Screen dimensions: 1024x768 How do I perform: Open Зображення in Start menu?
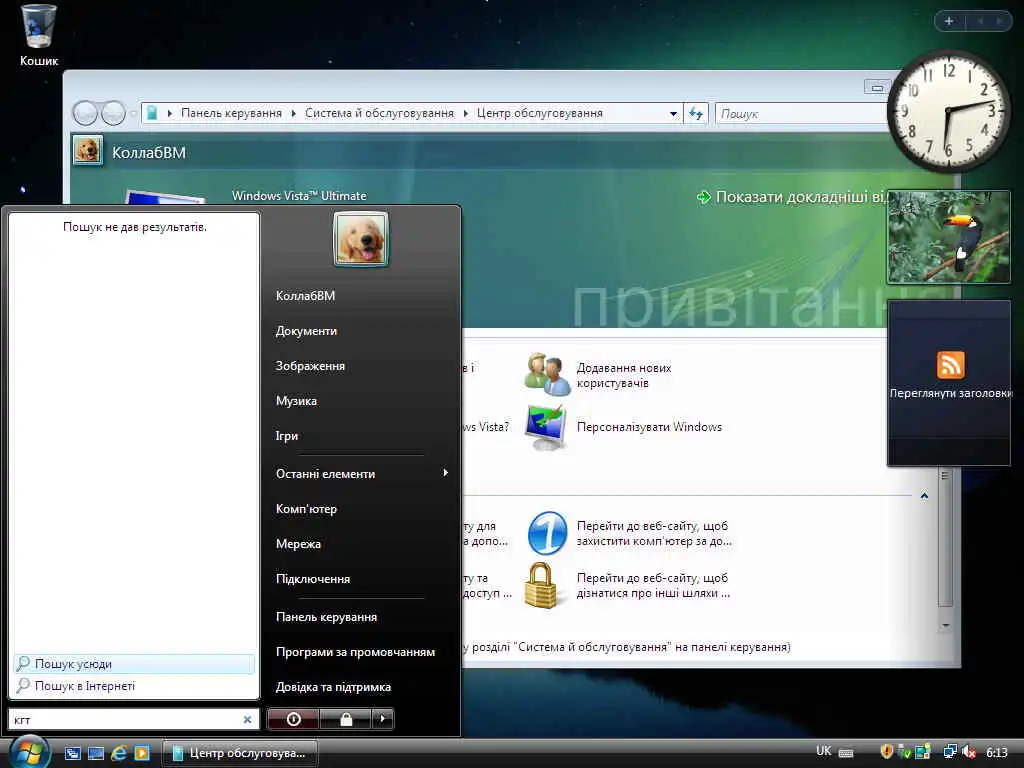point(310,366)
